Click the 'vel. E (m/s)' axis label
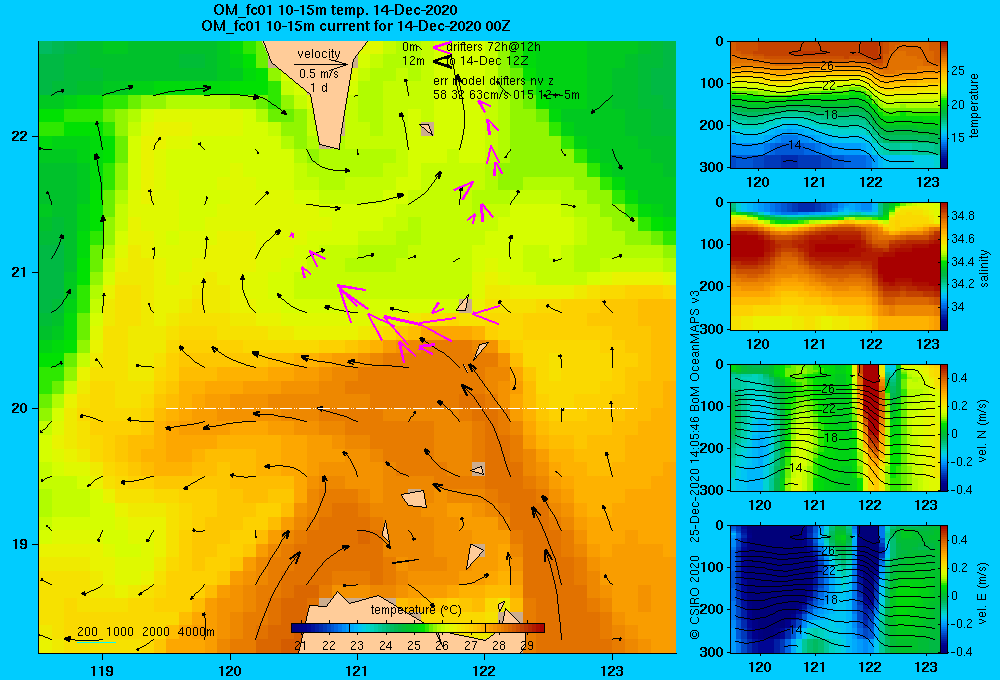 [982, 592]
